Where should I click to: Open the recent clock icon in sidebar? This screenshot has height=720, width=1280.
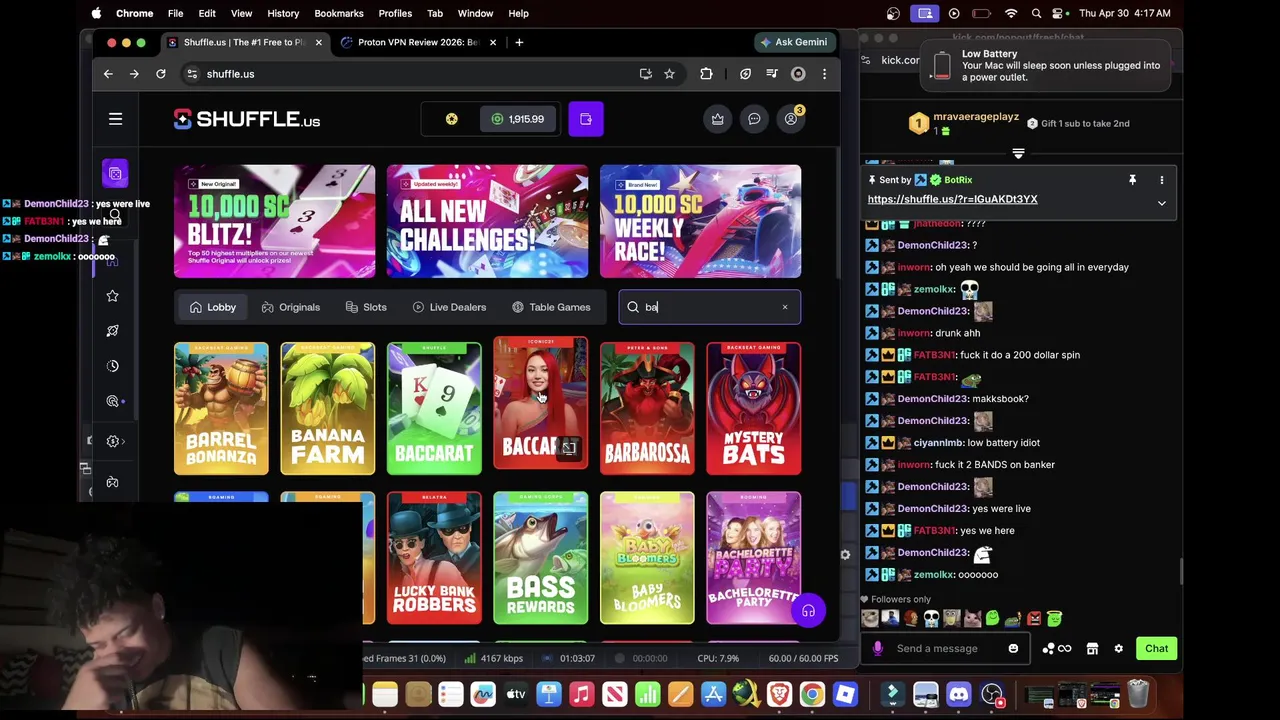point(113,366)
